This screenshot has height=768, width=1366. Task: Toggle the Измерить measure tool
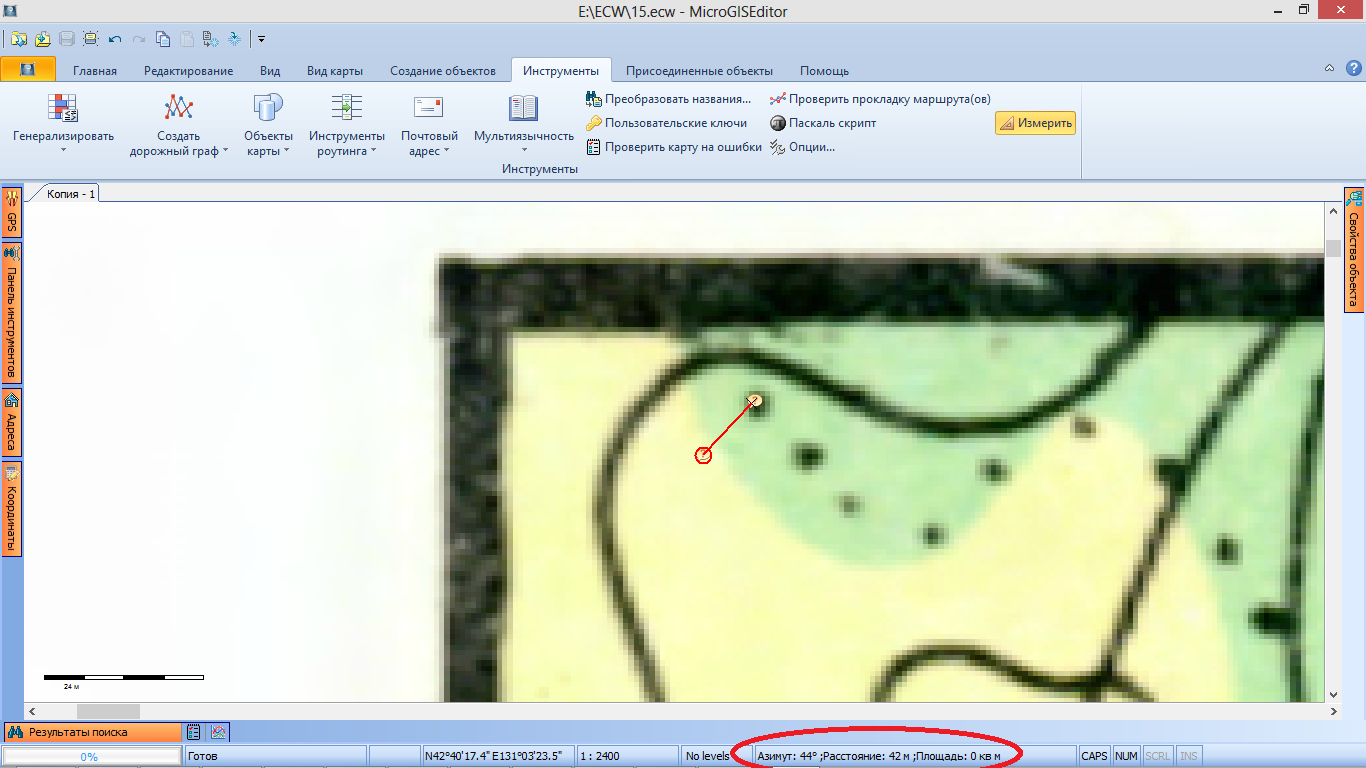click(1035, 123)
